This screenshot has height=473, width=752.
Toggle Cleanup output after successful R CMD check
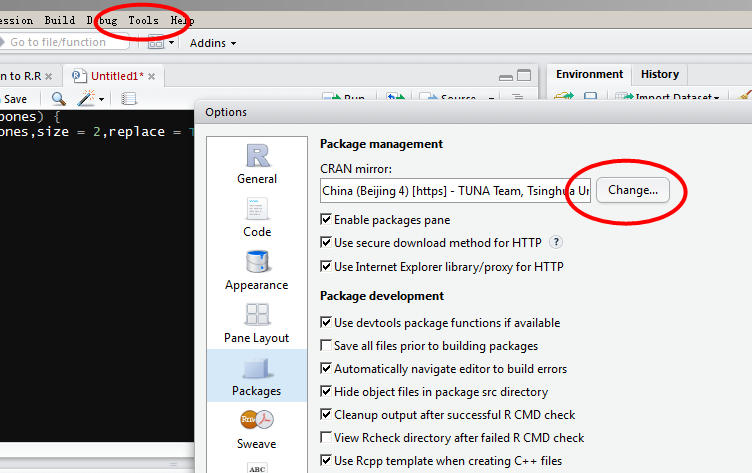(x=326, y=414)
